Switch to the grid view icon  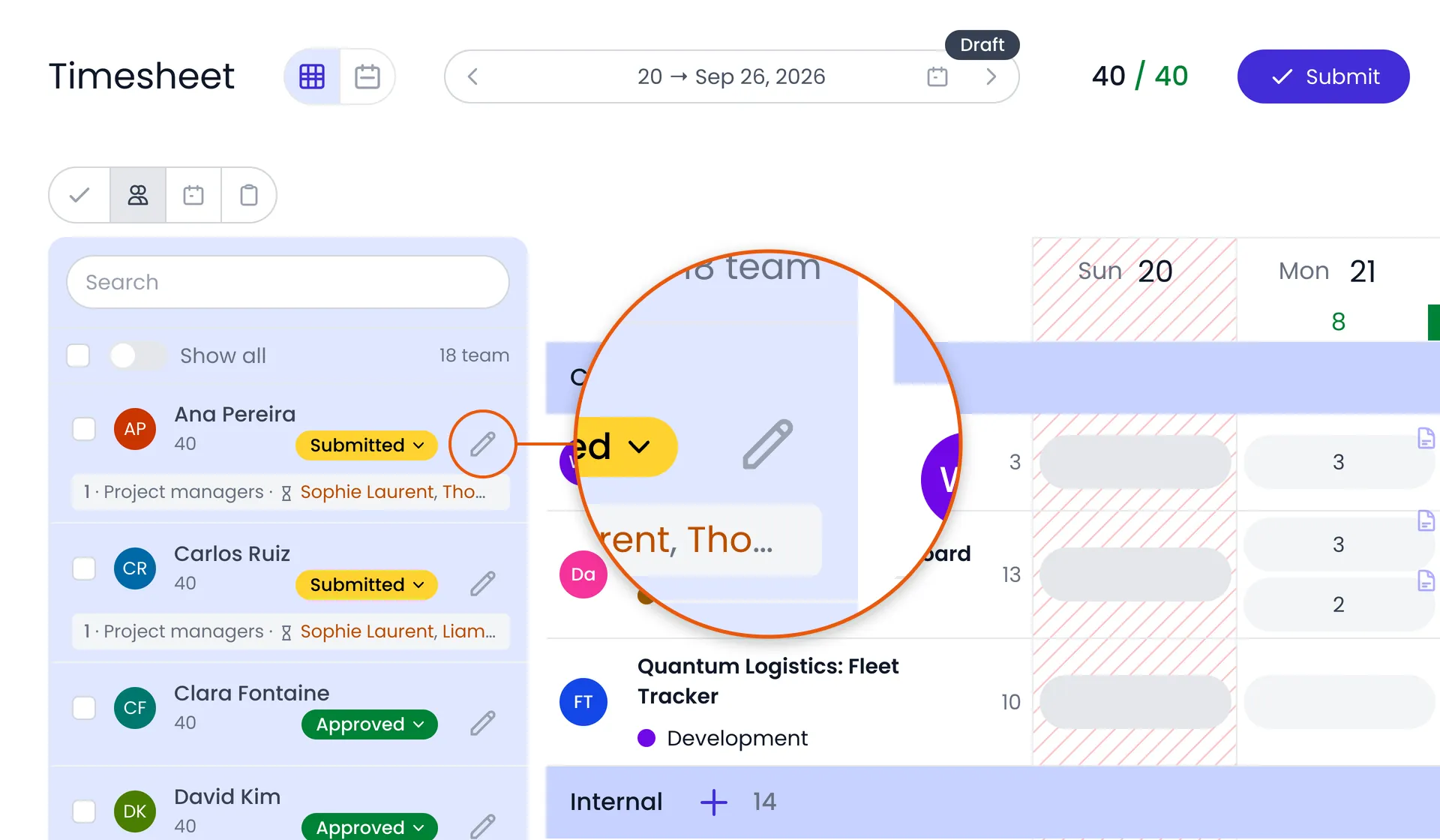(x=312, y=76)
